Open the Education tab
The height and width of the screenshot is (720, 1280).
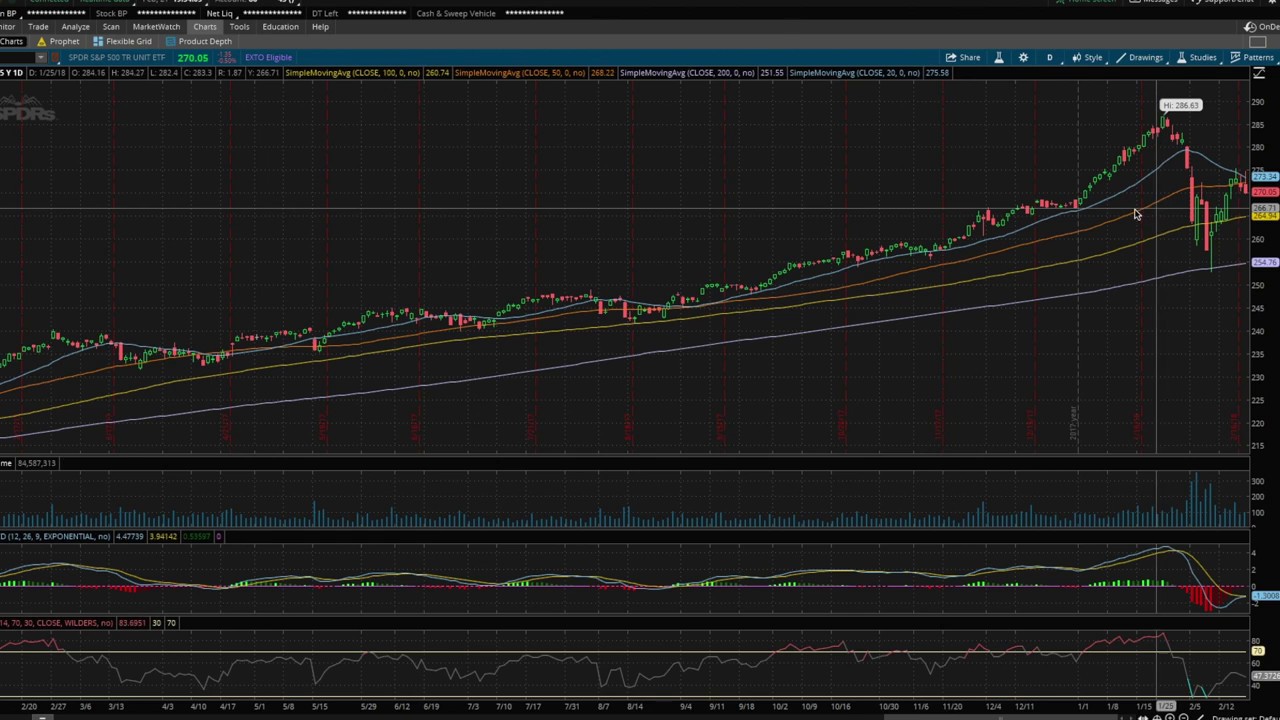tap(280, 27)
